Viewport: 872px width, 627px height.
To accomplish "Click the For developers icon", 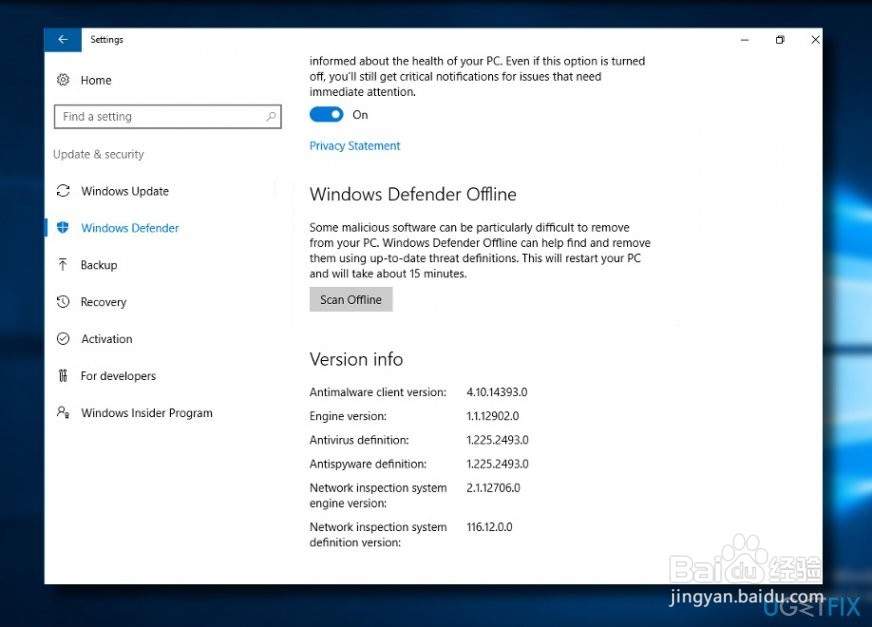I will pos(62,376).
